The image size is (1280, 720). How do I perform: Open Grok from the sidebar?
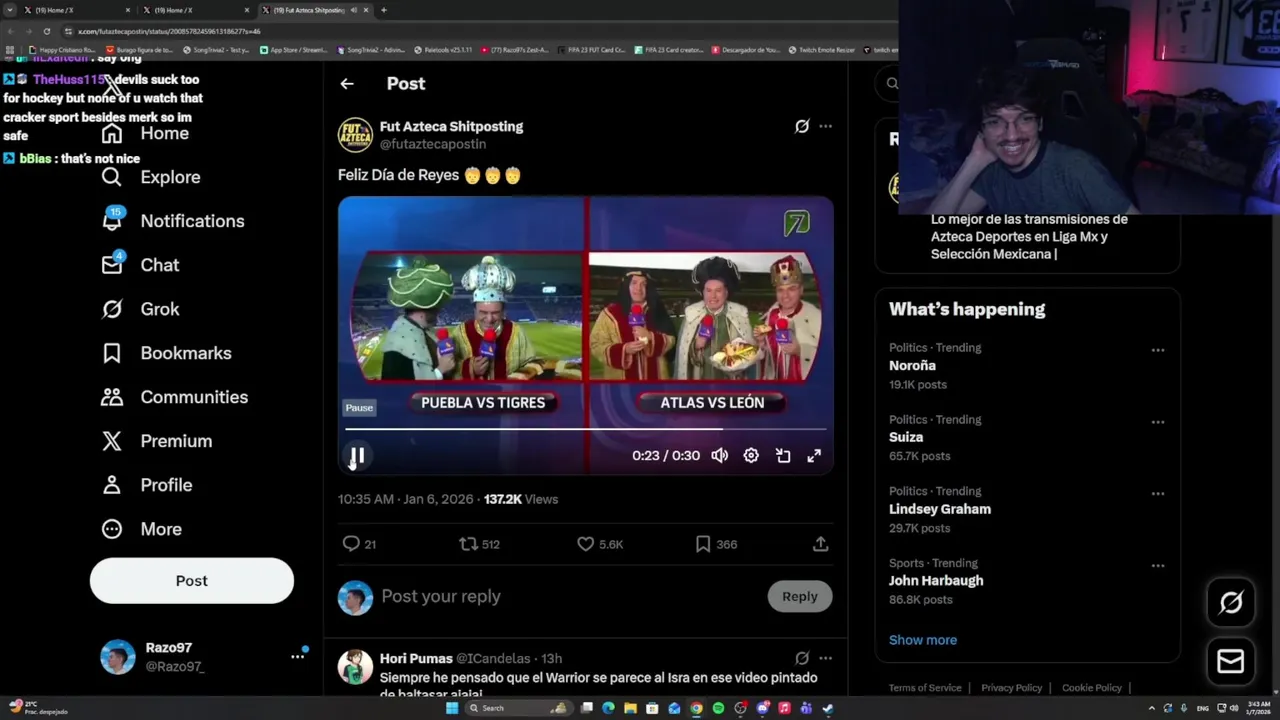click(140, 309)
